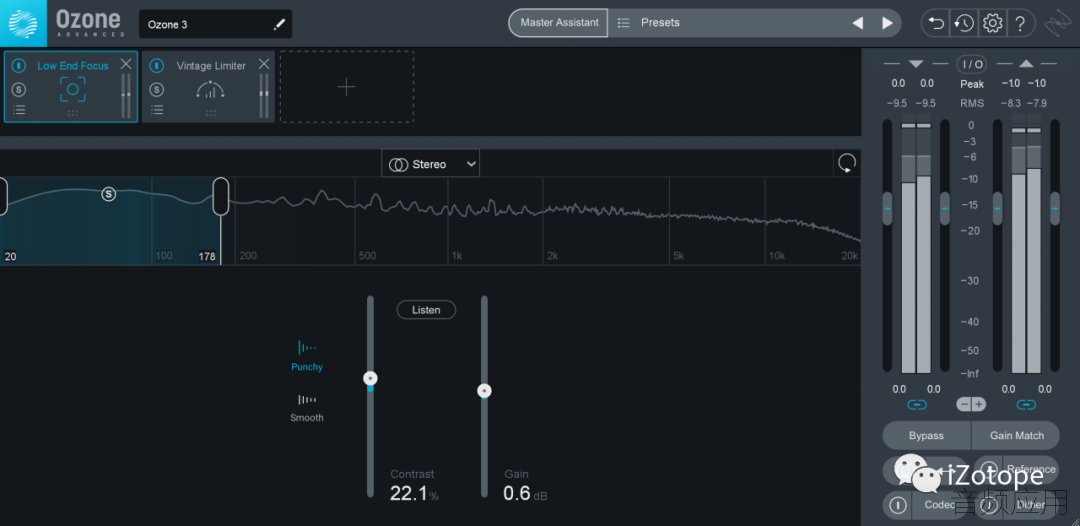1080x526 pixels.
Task: Click the minus meter scale button
Action: [964, 404]
